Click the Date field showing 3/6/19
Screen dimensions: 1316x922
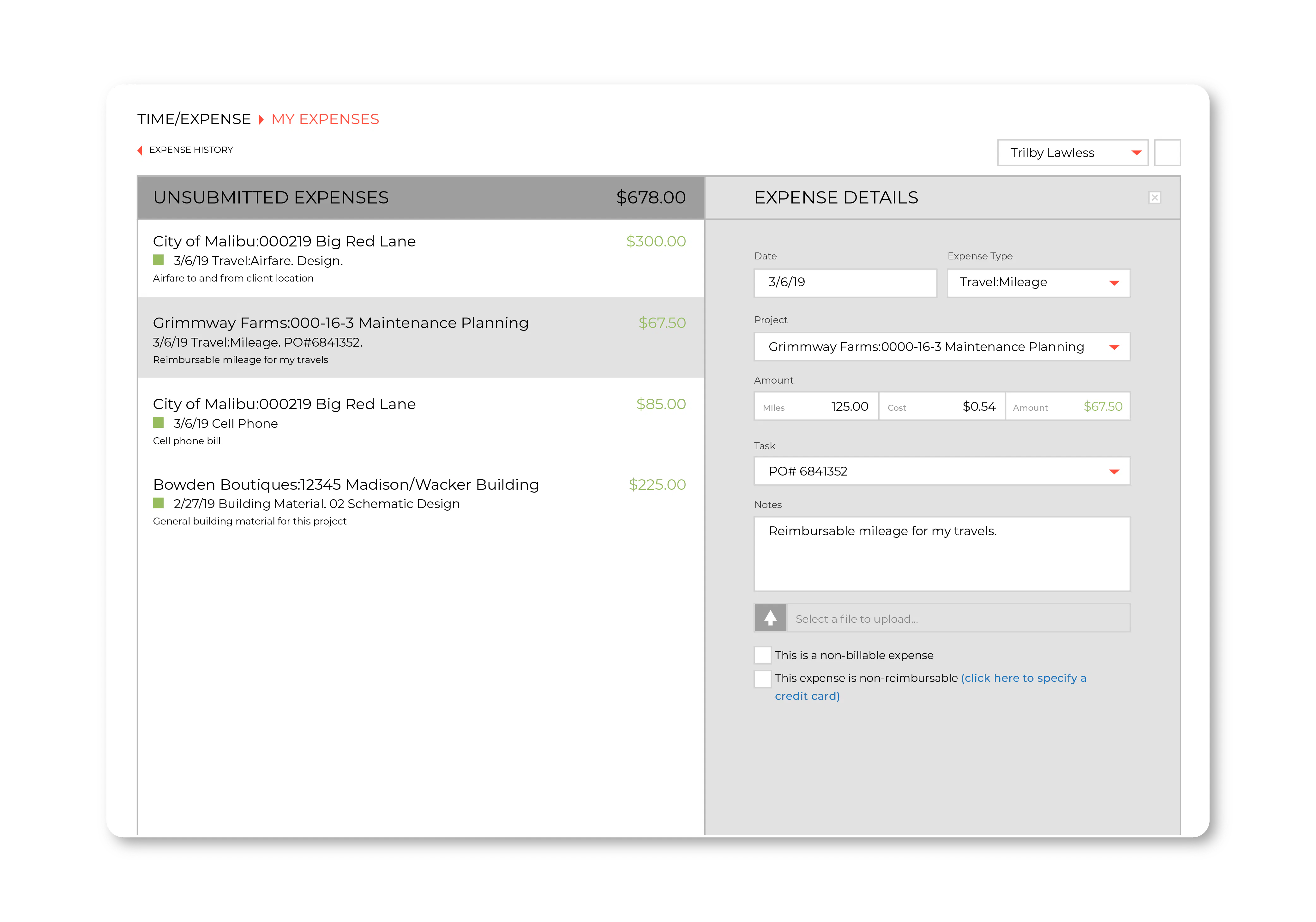click(845, 283)
